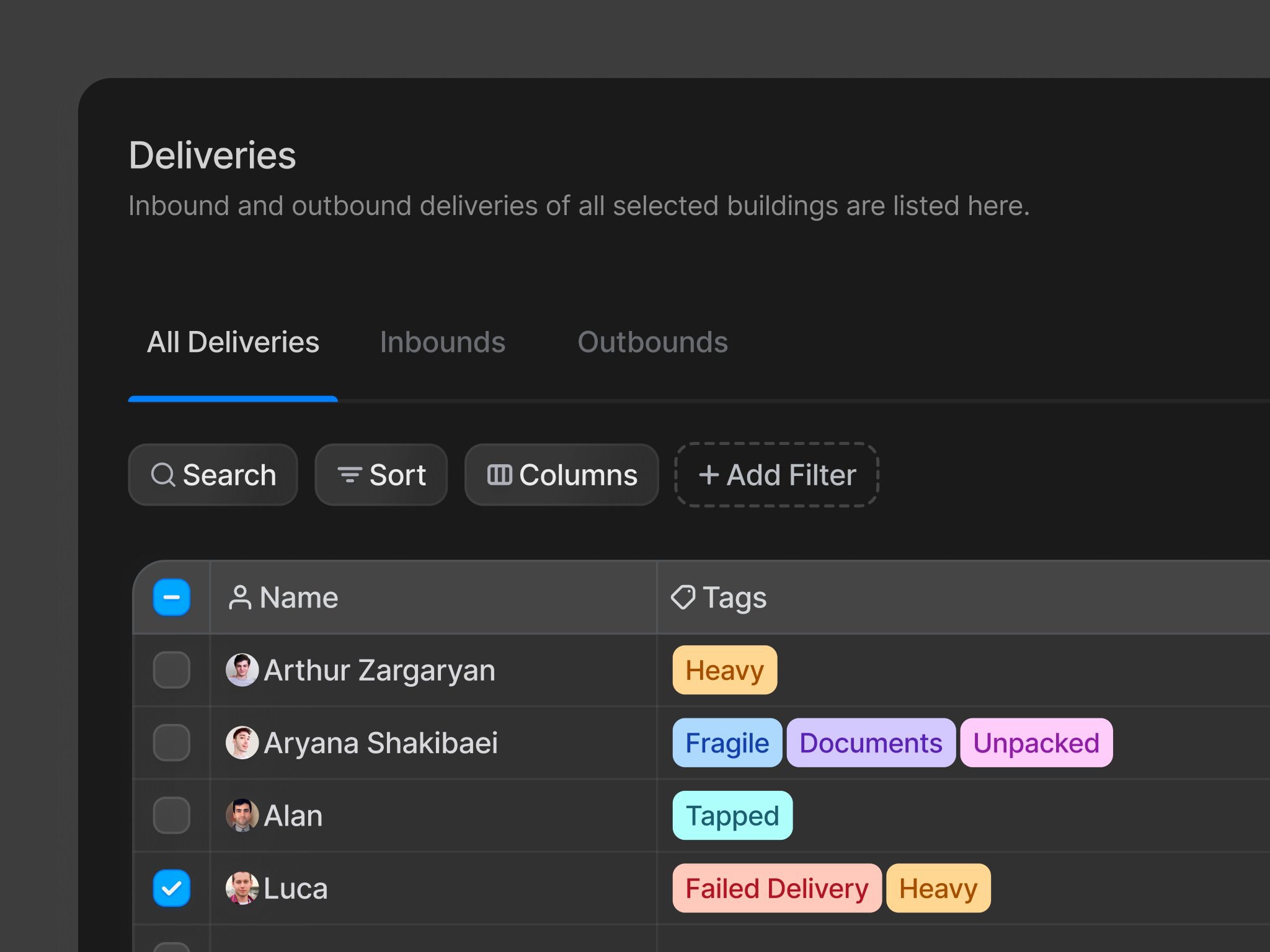Open the Sort options
The width and height of the screenshot is (1270, 952).
tap(381, 475)
